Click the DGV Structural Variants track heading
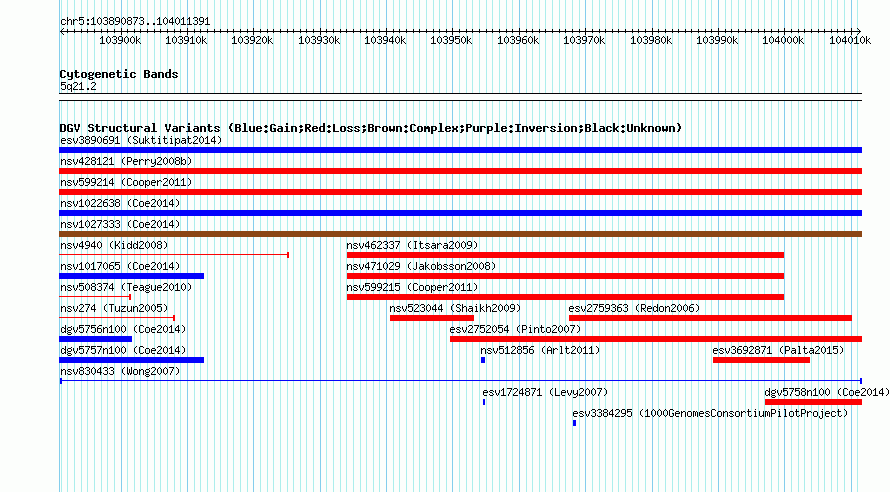Screen dimensions: 890x492 coord(371,128)
